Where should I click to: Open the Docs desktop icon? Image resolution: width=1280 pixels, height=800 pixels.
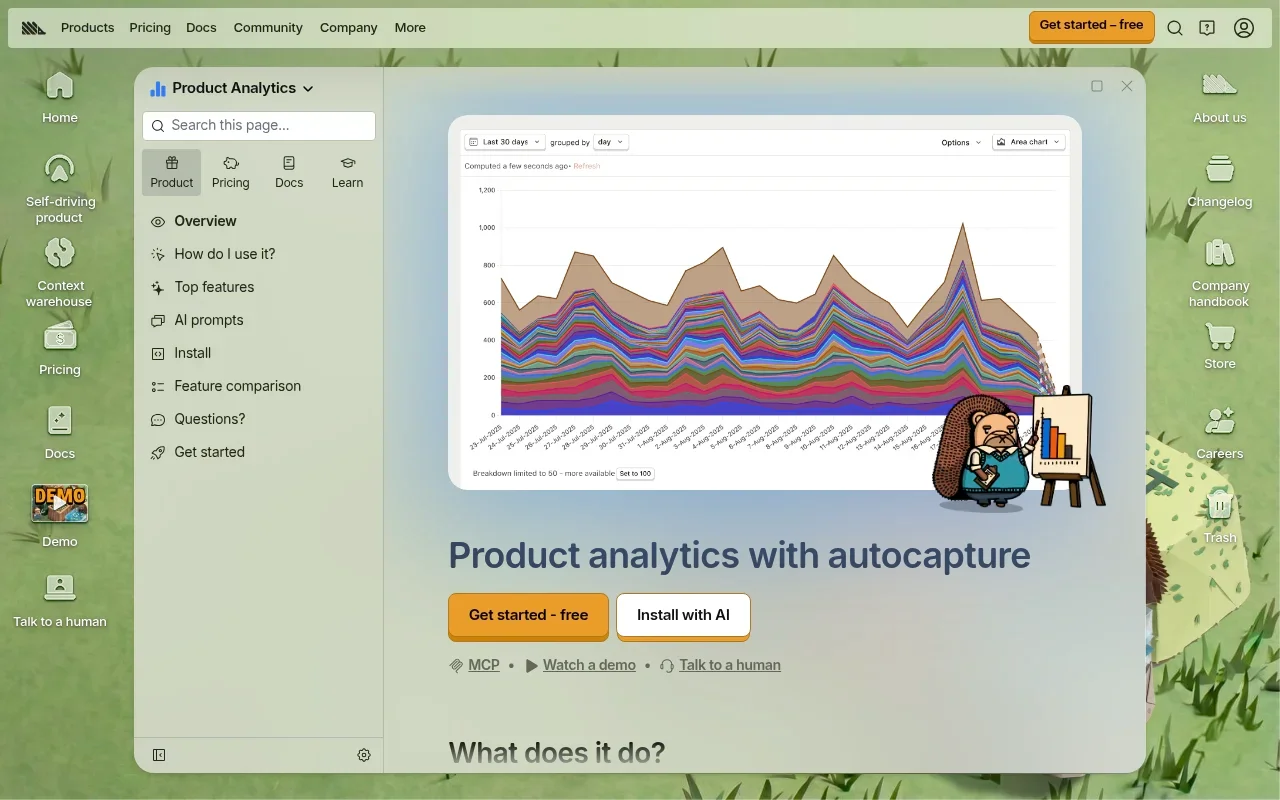coord(60,433)
